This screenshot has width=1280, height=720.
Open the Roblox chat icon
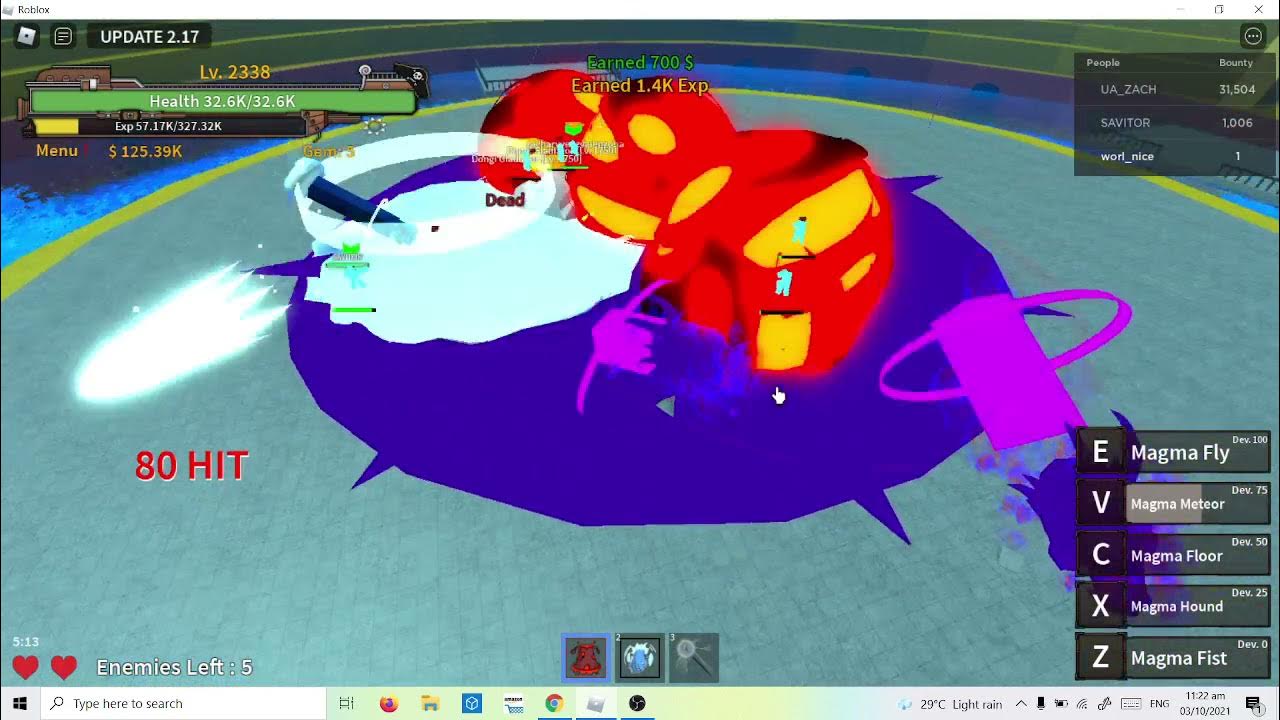pos(63,36)
